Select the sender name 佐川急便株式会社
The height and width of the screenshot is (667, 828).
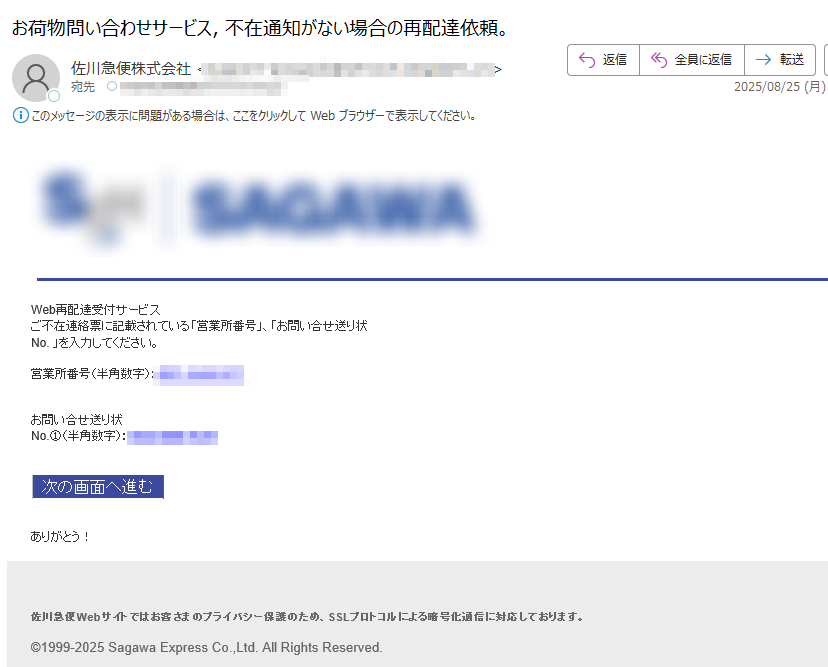(x=130, y=69)
